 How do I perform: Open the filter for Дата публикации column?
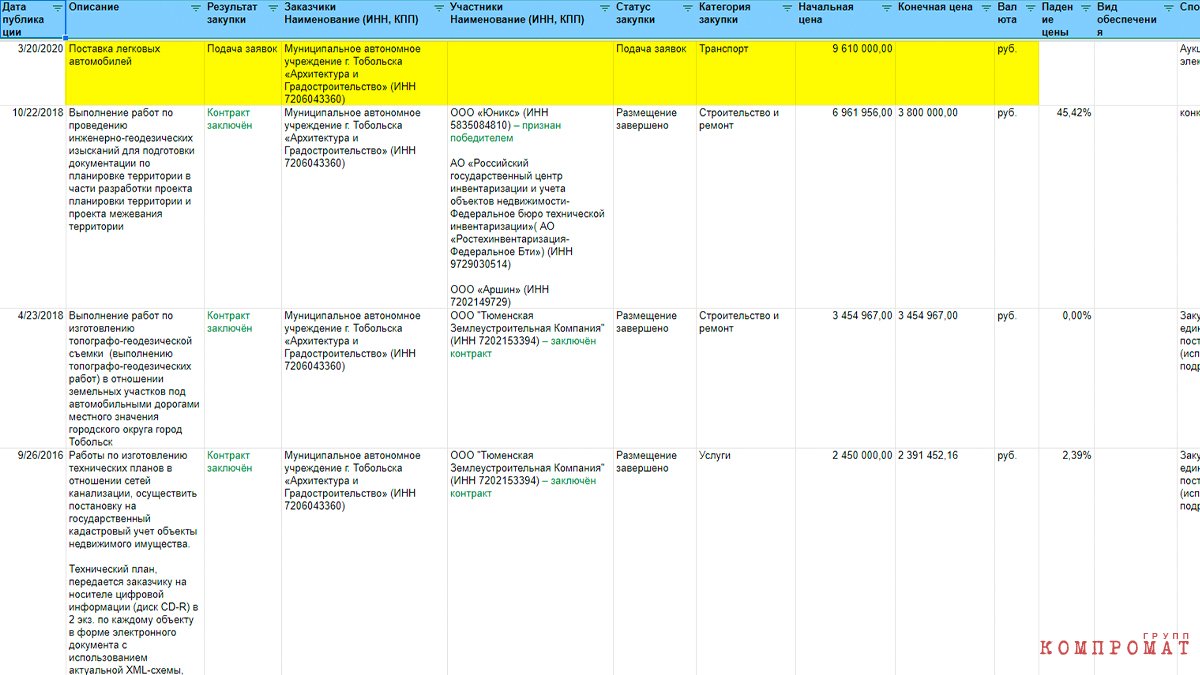click(58, 7)
